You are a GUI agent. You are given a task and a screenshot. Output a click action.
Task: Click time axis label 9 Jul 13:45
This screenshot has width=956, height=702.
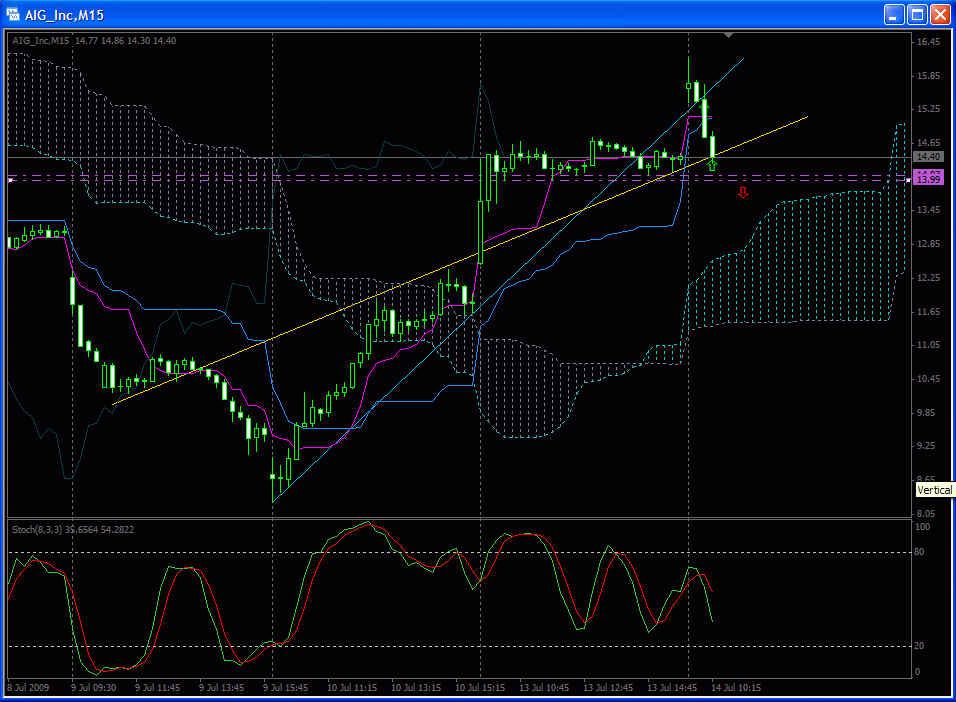point(221,688)
